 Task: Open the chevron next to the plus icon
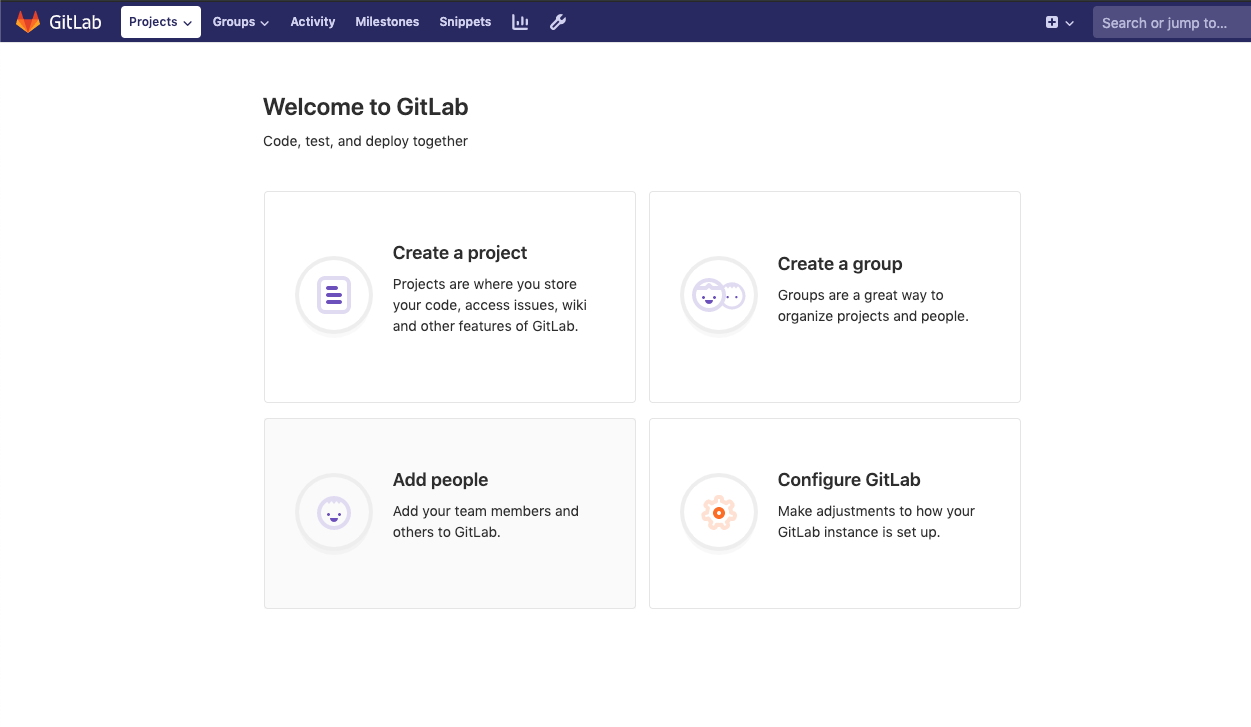[x=1070, y=23]
